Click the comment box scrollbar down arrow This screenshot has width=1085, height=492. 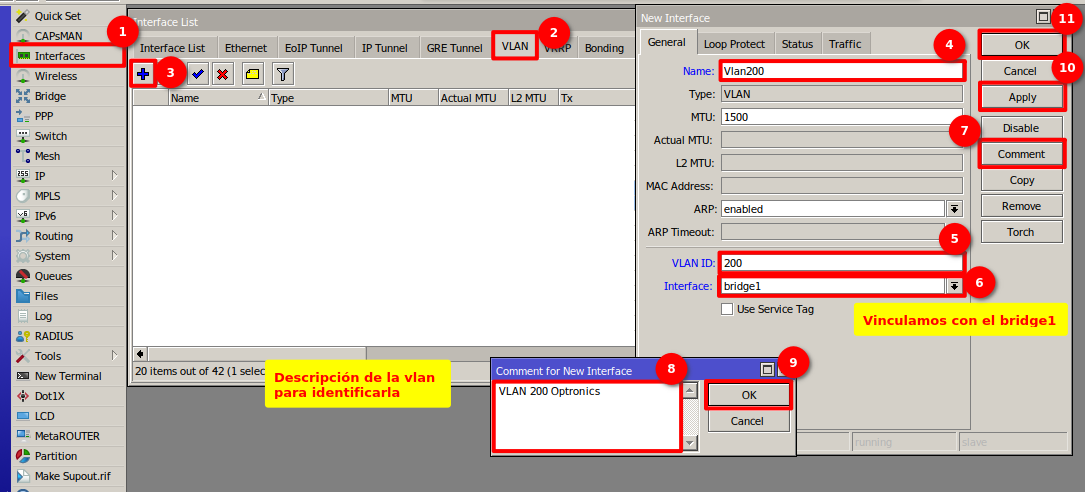(689, 441)
